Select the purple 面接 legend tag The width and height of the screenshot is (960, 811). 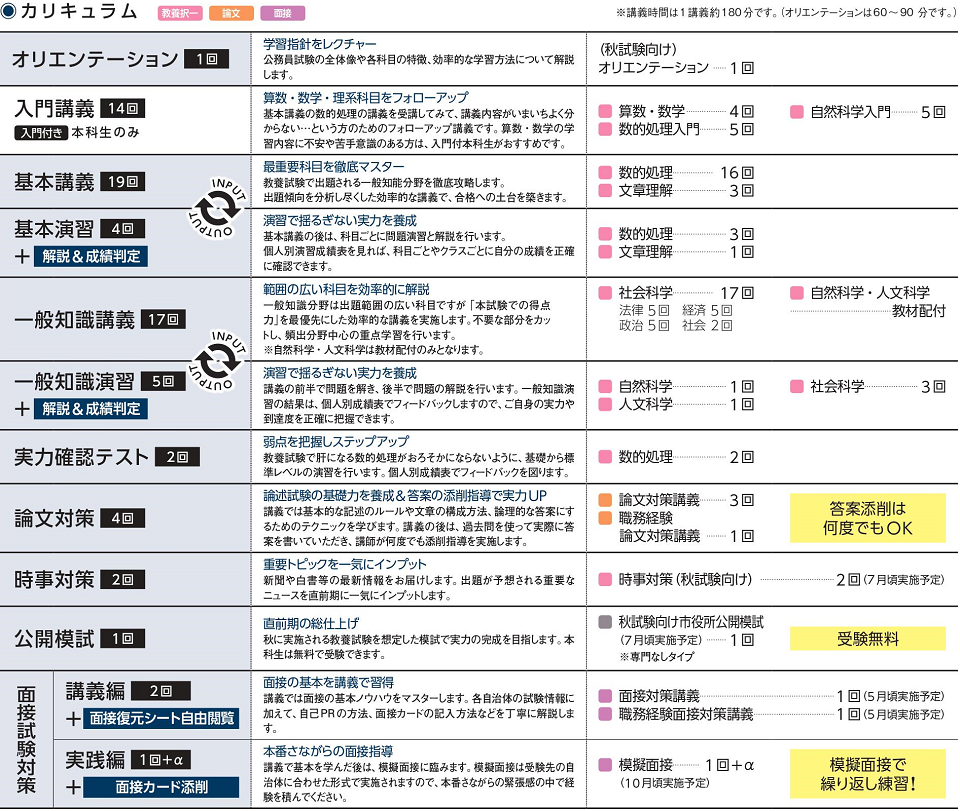coord(282,14)
